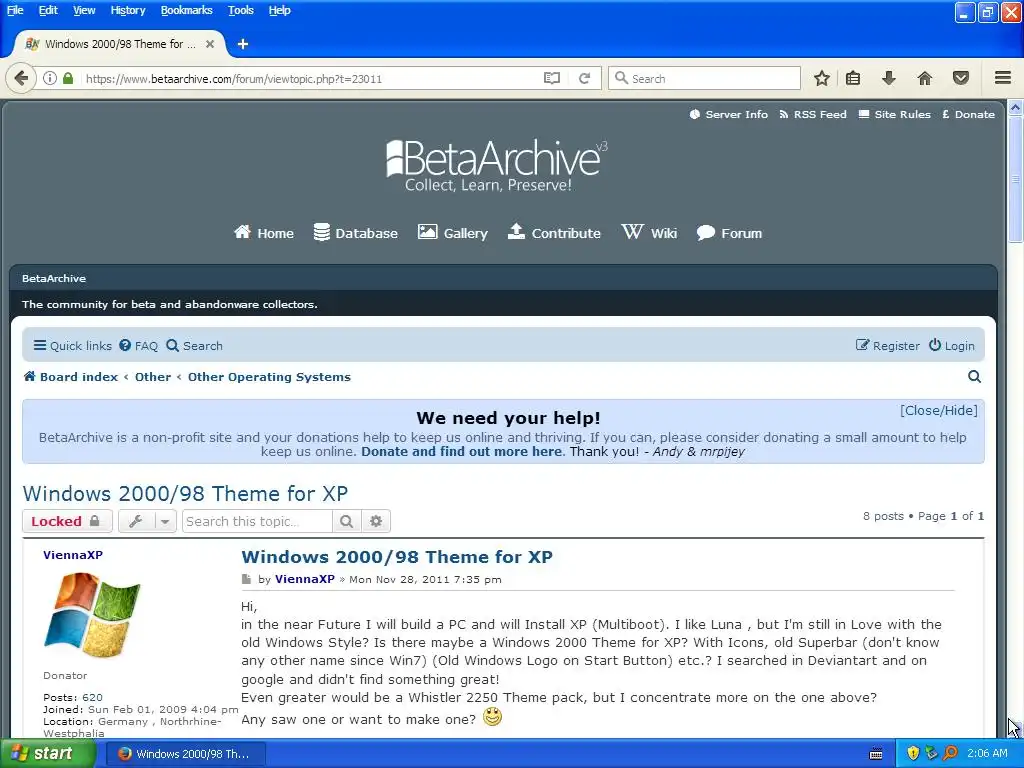Screen dimensions: 1024x768
Task: Reload the page with the refresh icon
Action: click(584, 78)
